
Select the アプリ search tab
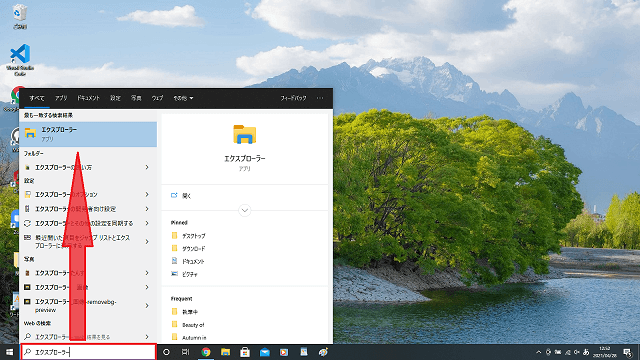[61, 98]
